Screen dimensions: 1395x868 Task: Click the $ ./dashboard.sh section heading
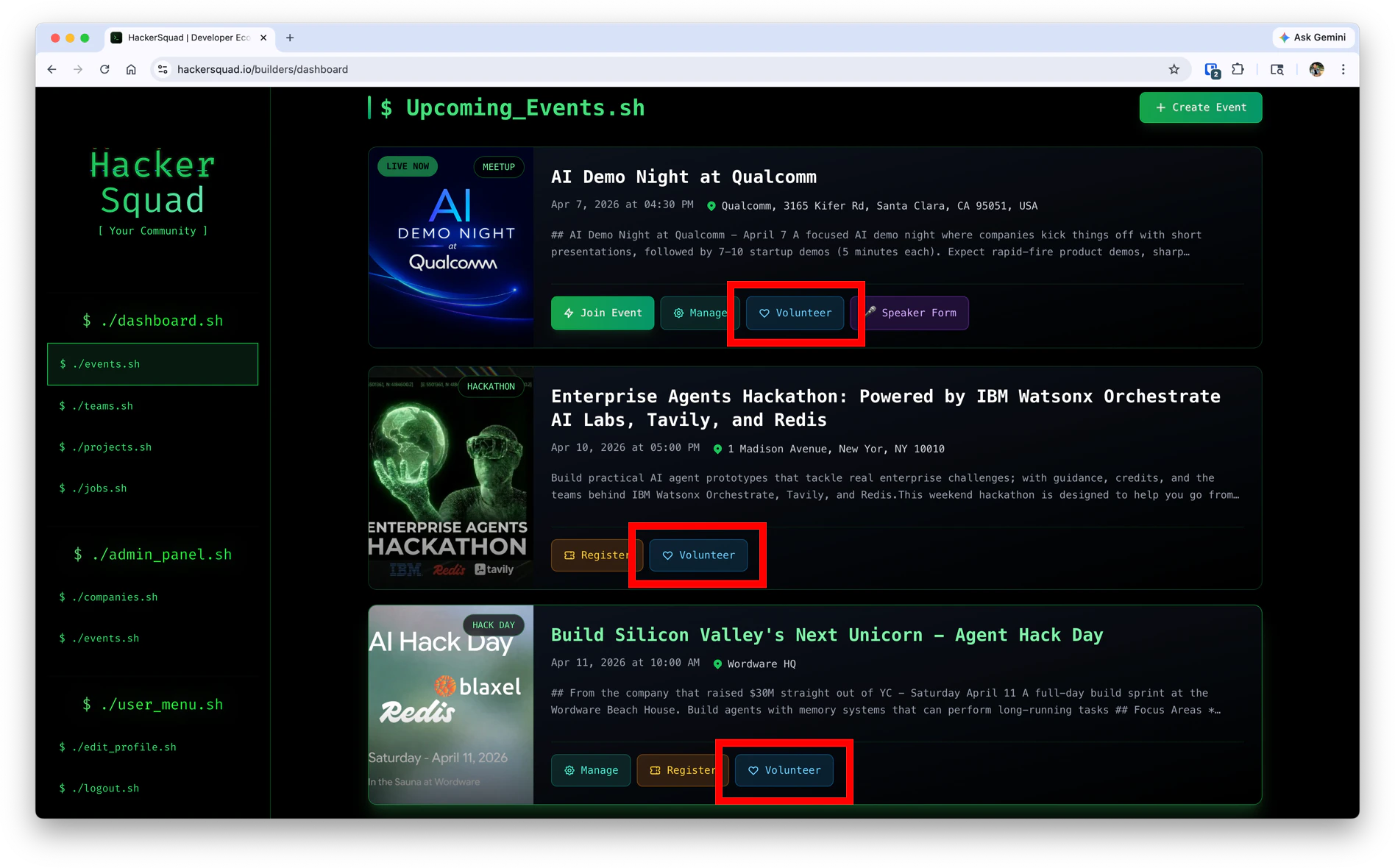click(x=152, y=321)
